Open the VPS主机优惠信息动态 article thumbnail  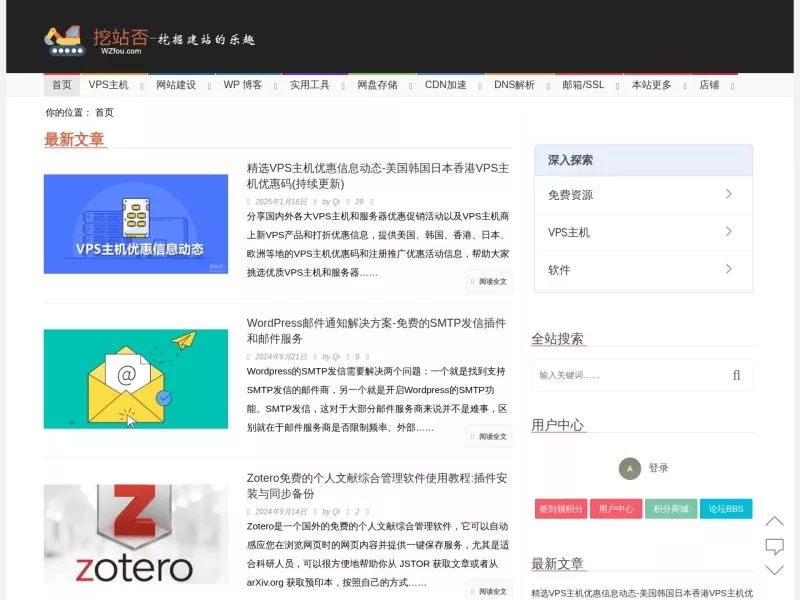tap(136, 224)
